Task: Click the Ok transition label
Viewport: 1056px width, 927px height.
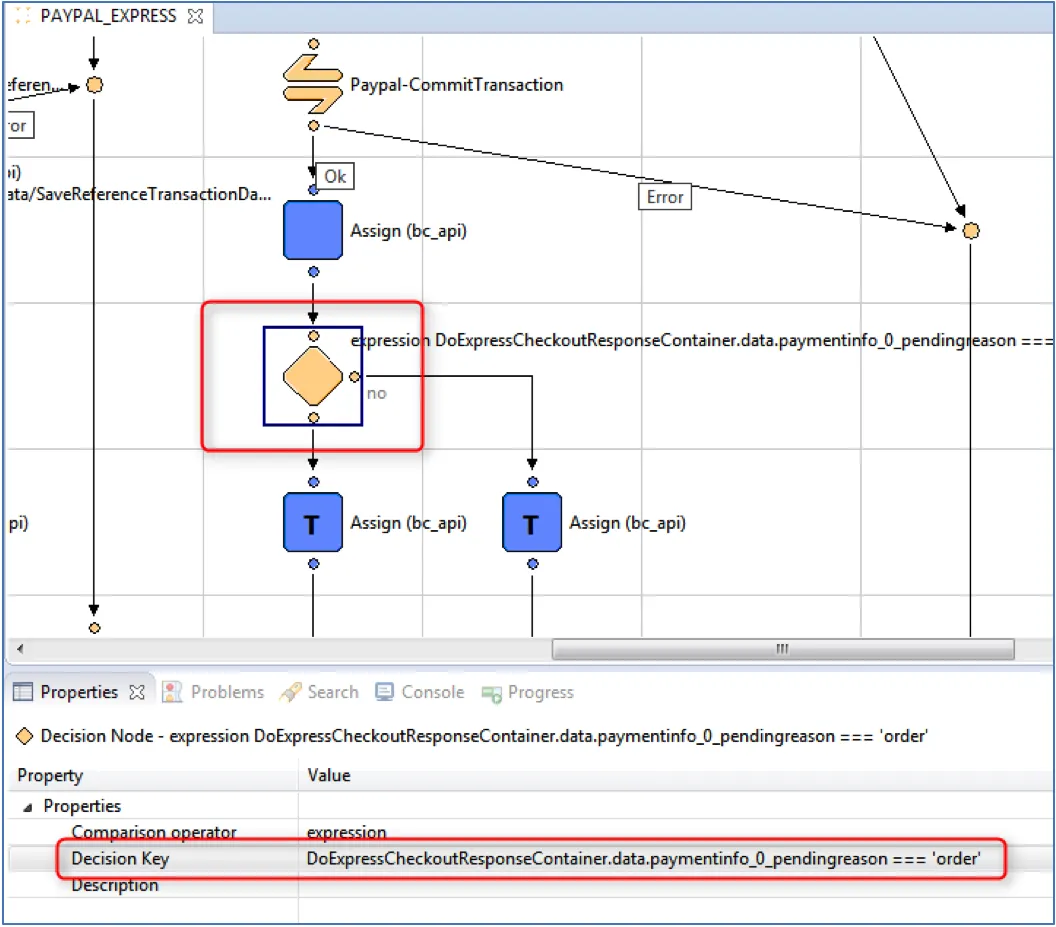Action: [335, 177]
